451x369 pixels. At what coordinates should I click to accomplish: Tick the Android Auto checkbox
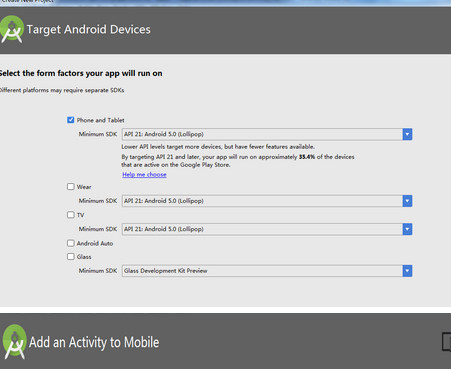(71, 243)
